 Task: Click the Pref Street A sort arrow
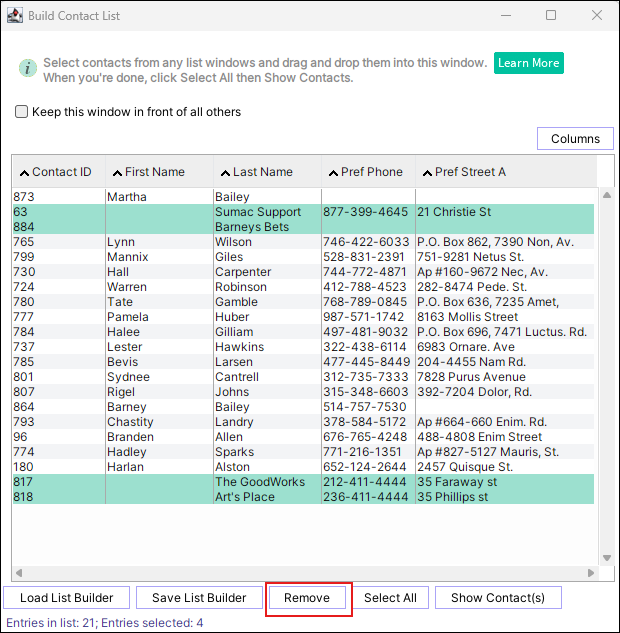coord(426,173)
